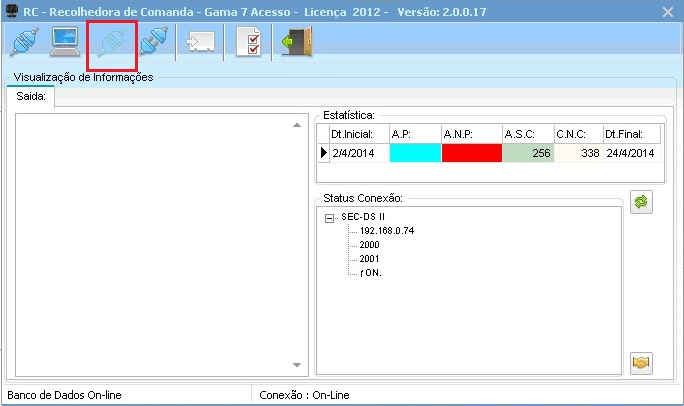Collapse the SEC-DS II tree node
This screenshot has height=406, width=684.
click(329, 218)
